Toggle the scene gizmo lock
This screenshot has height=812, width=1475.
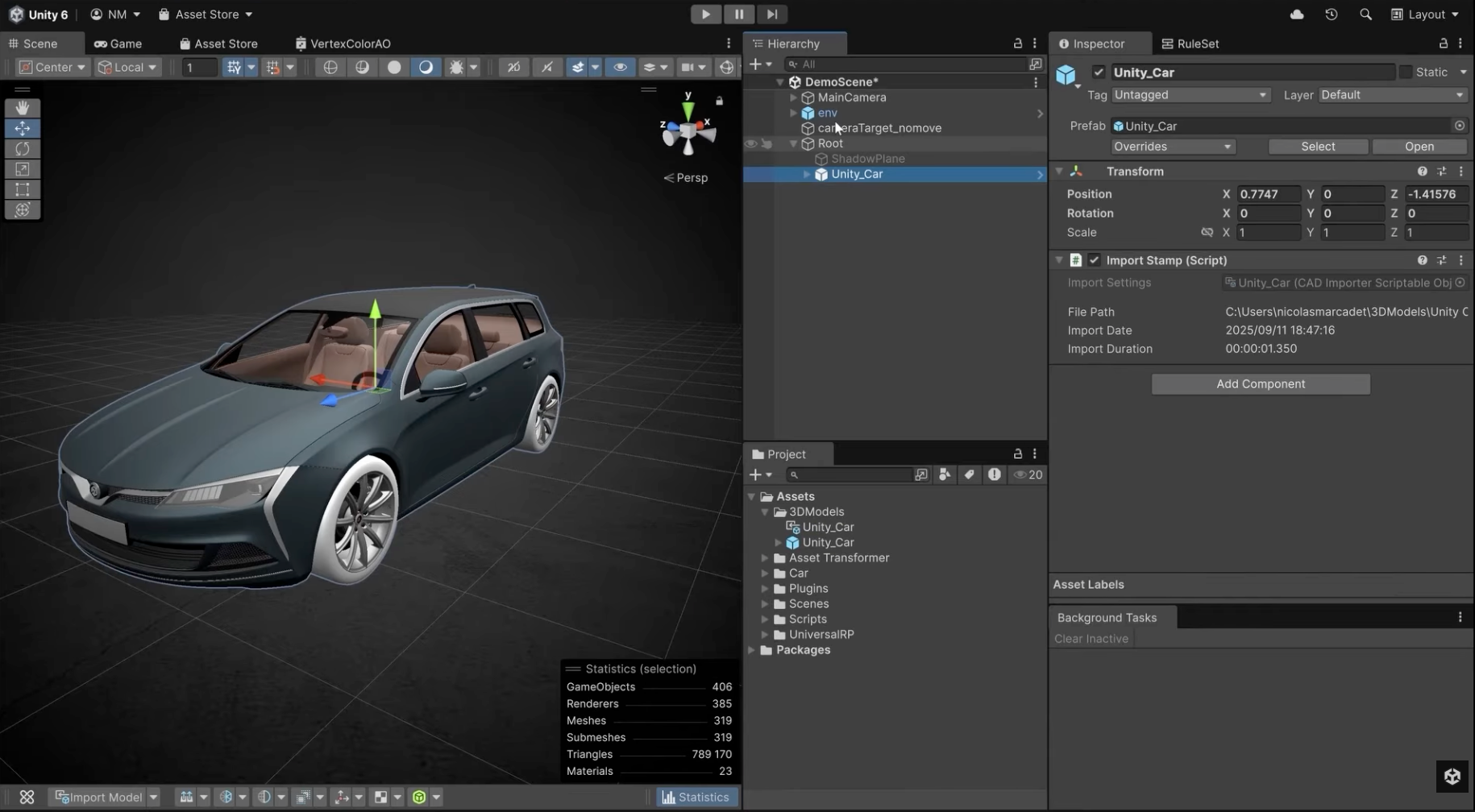click(x=719, y=101)
